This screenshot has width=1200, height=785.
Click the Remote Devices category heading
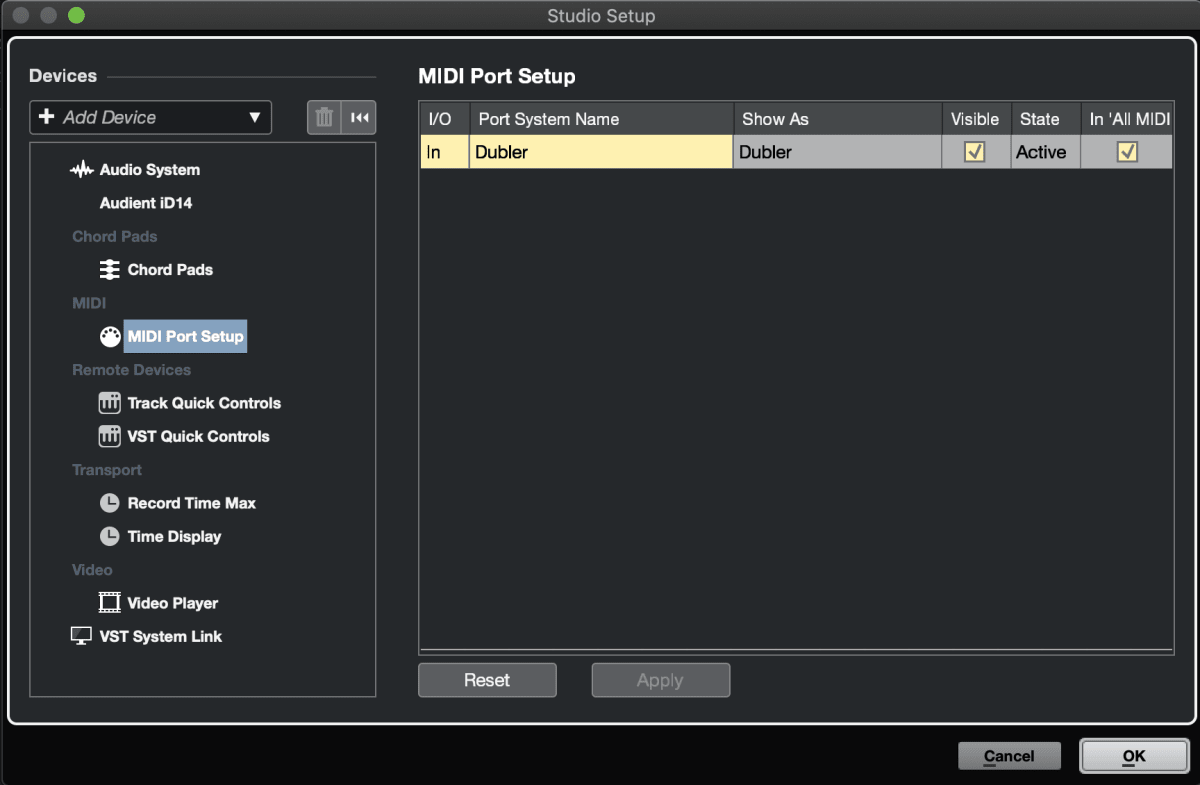[x=131, y=370]
